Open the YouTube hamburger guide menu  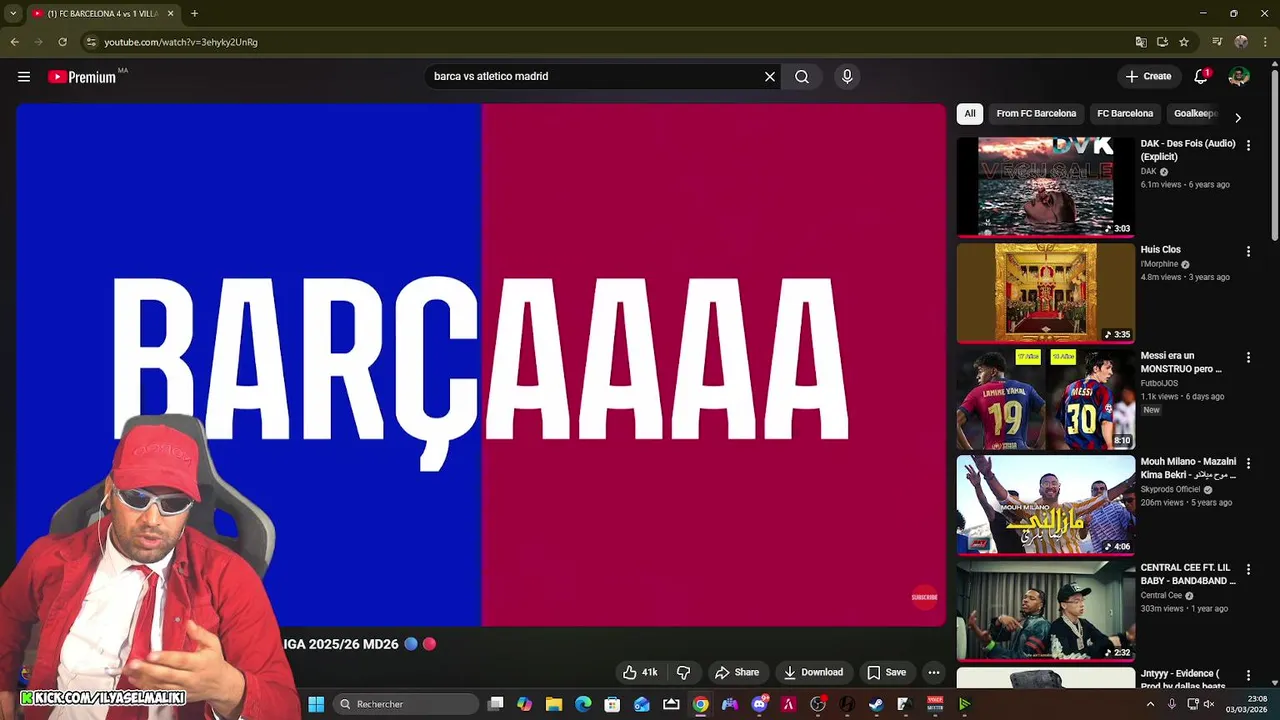point(24,76)
